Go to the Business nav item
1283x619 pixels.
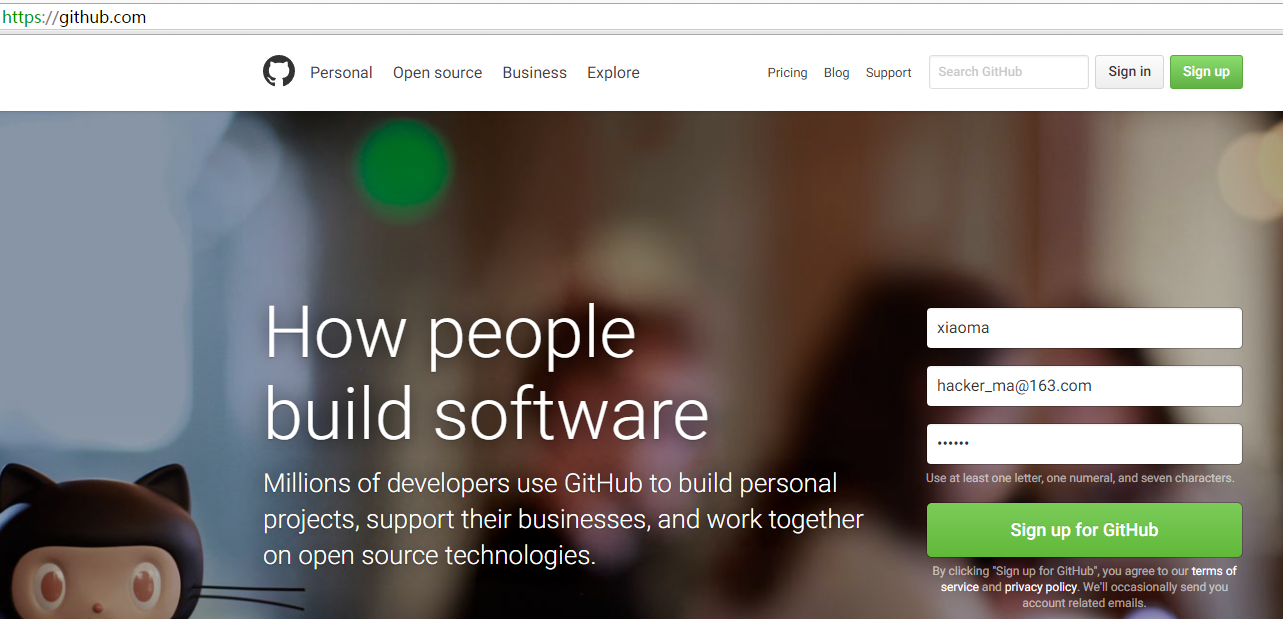tap(534, 73)
